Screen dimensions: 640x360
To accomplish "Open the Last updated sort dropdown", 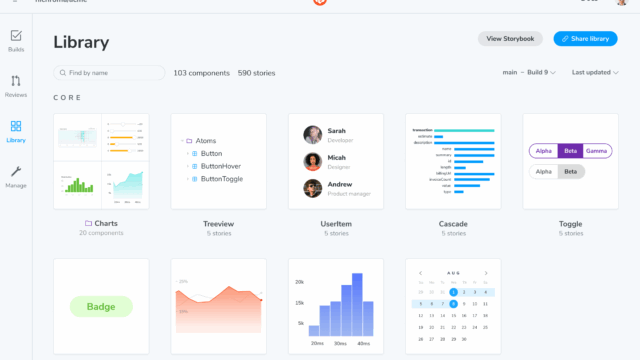I will click(x=595, y=72).
